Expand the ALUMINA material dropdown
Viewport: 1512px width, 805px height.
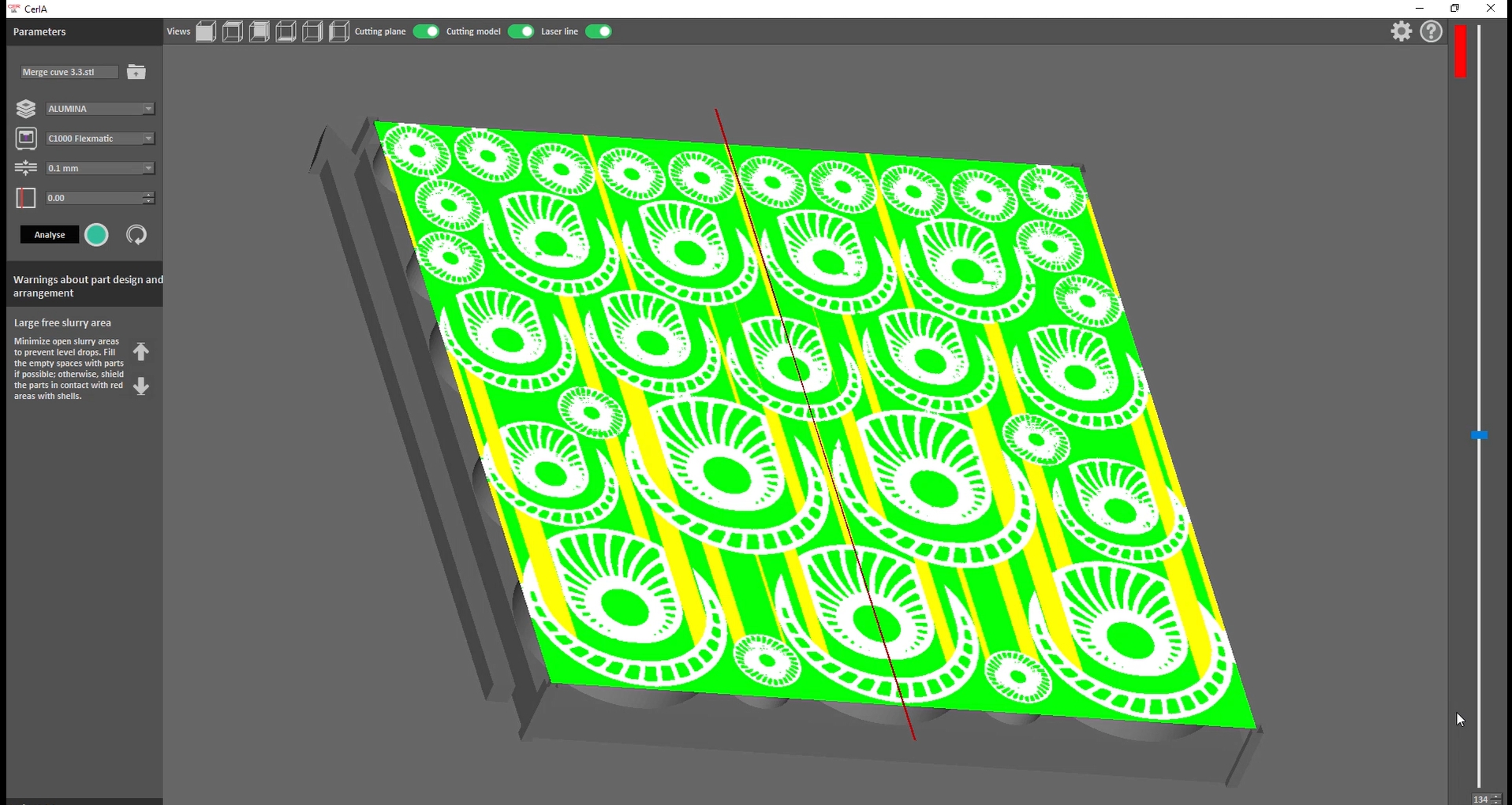click(x=147, y=109)
